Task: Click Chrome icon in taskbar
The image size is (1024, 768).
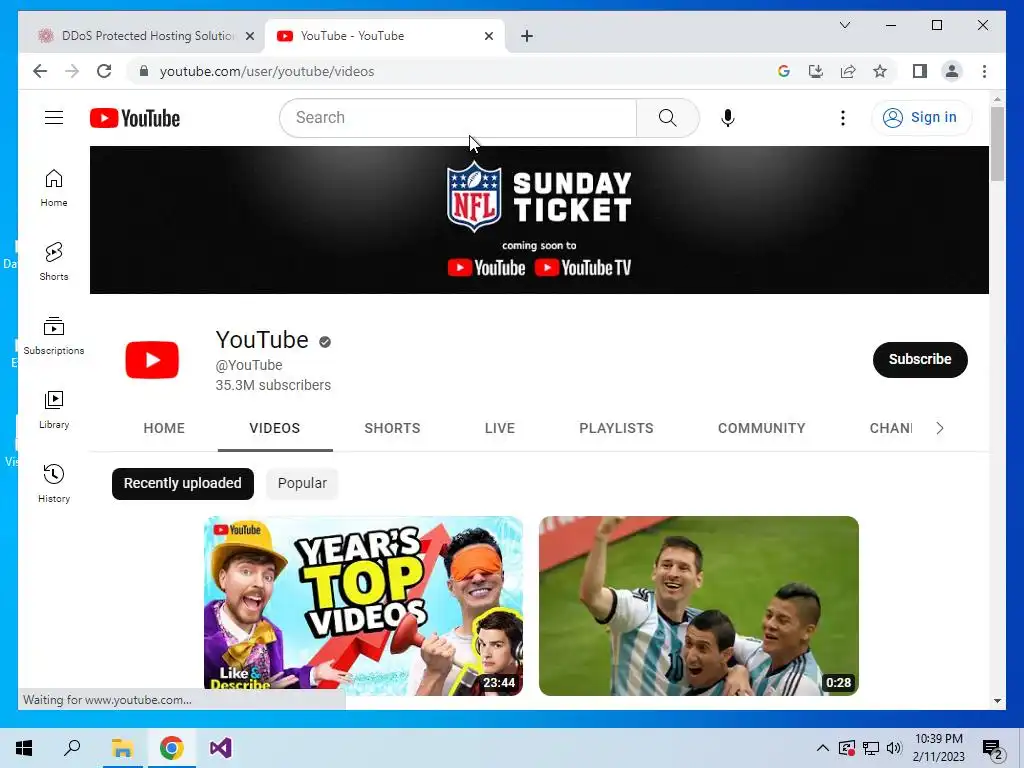Action: click(171, 748)
